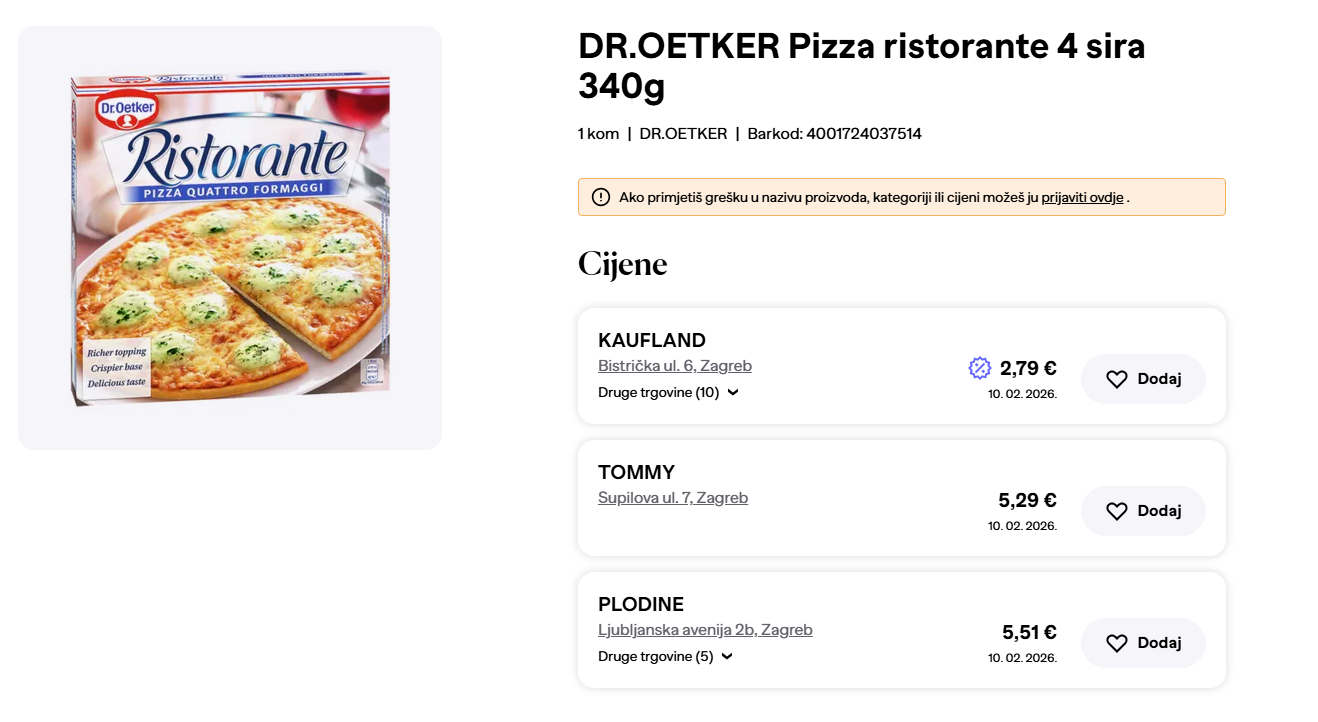1318x722 pixels.
Task: Click the heart icon in the Tommy row
Action: [1117, 511]
